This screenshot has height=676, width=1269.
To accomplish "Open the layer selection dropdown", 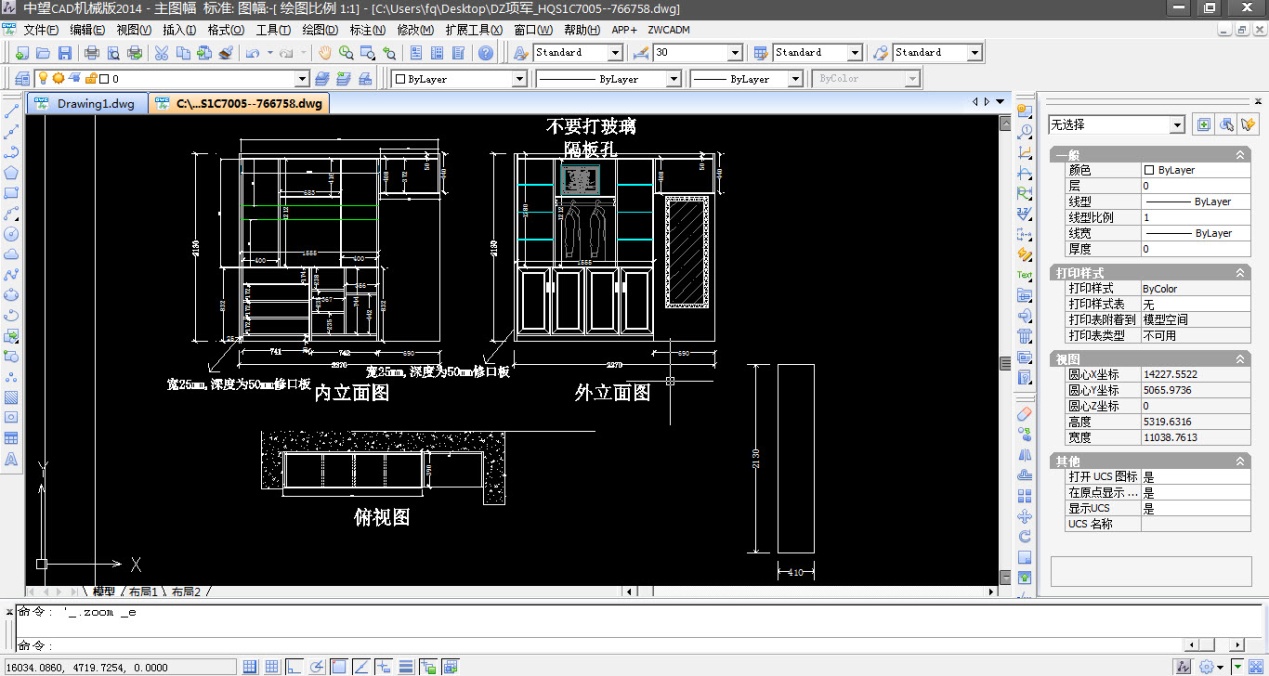I will pyautogui.click(x=302, y=79).
